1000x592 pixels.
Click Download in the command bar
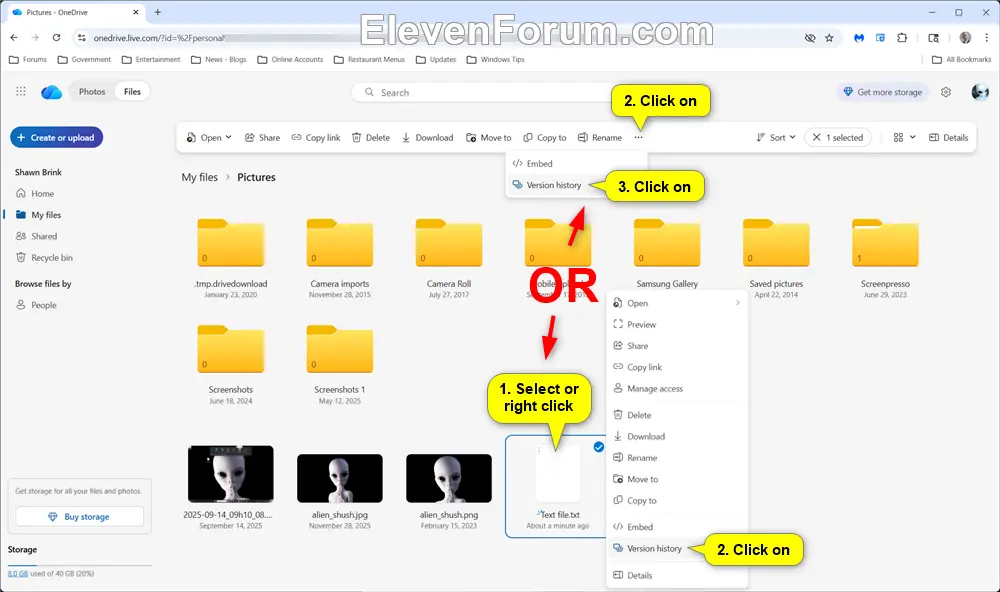427,138
